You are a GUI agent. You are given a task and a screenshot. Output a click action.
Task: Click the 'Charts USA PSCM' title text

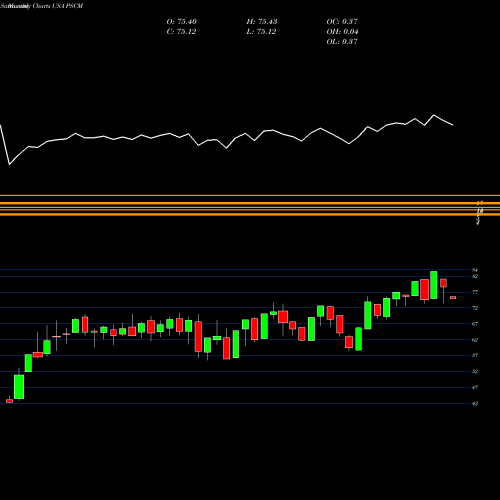pos(57,6)
